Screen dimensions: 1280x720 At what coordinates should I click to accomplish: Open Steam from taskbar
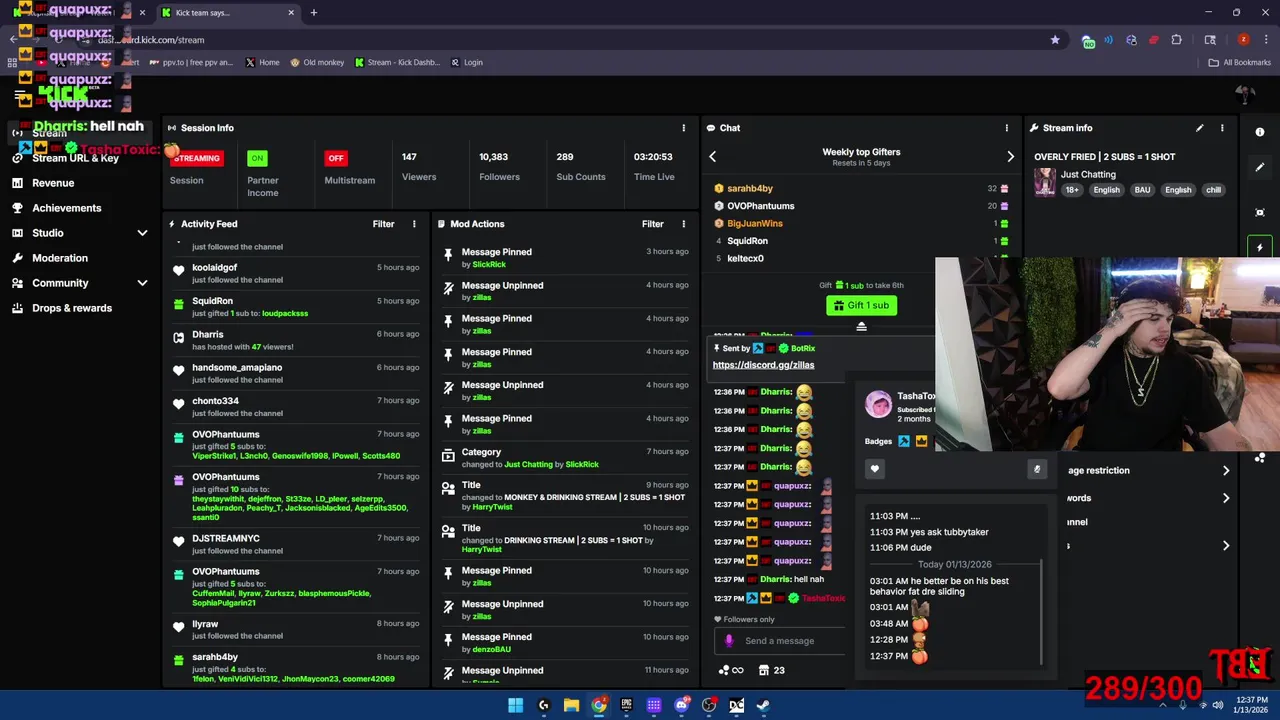pyautogui.click(x=762, y=705)
